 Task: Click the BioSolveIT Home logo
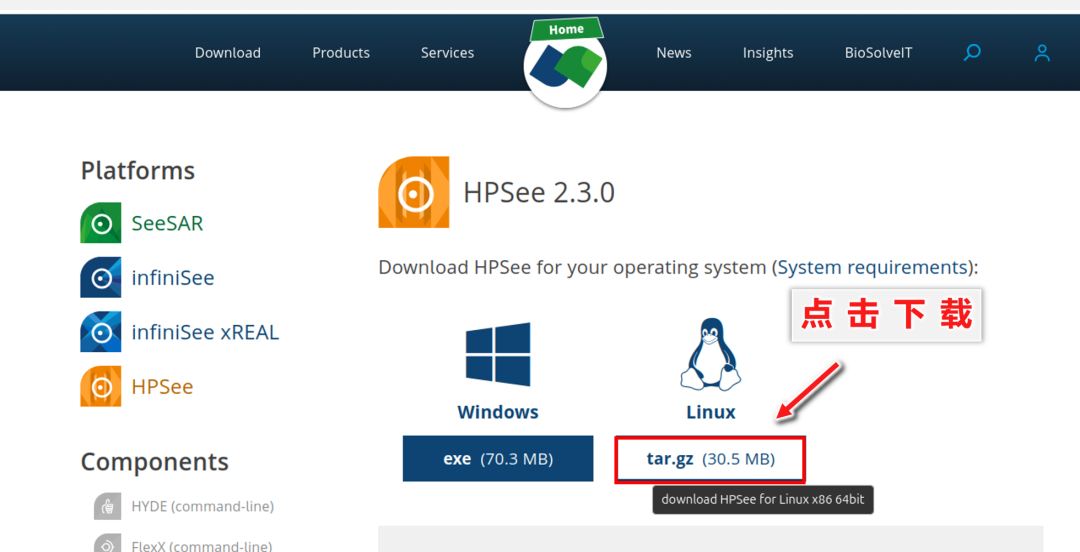click(x=565, y=68)
